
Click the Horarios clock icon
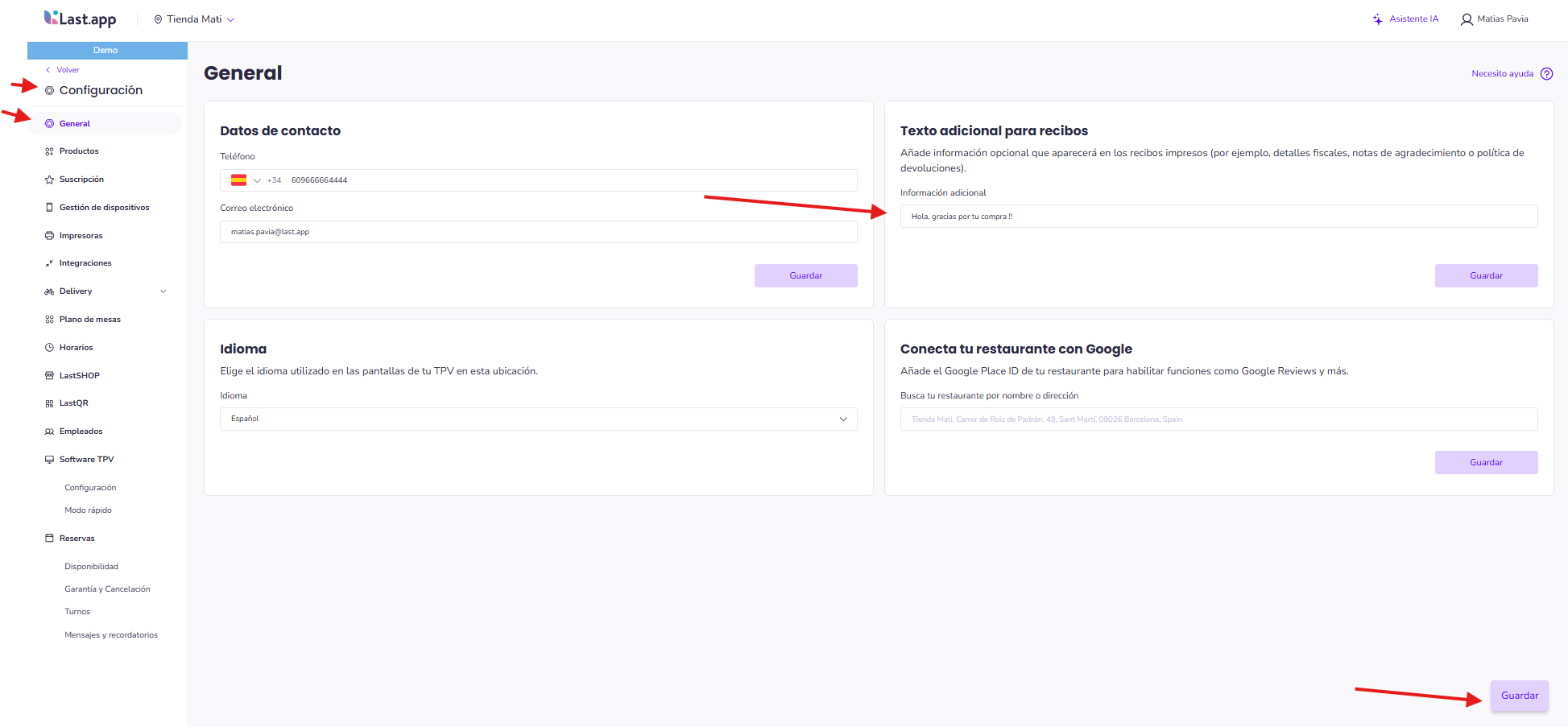pyautogui.click(x=49, y=348)
